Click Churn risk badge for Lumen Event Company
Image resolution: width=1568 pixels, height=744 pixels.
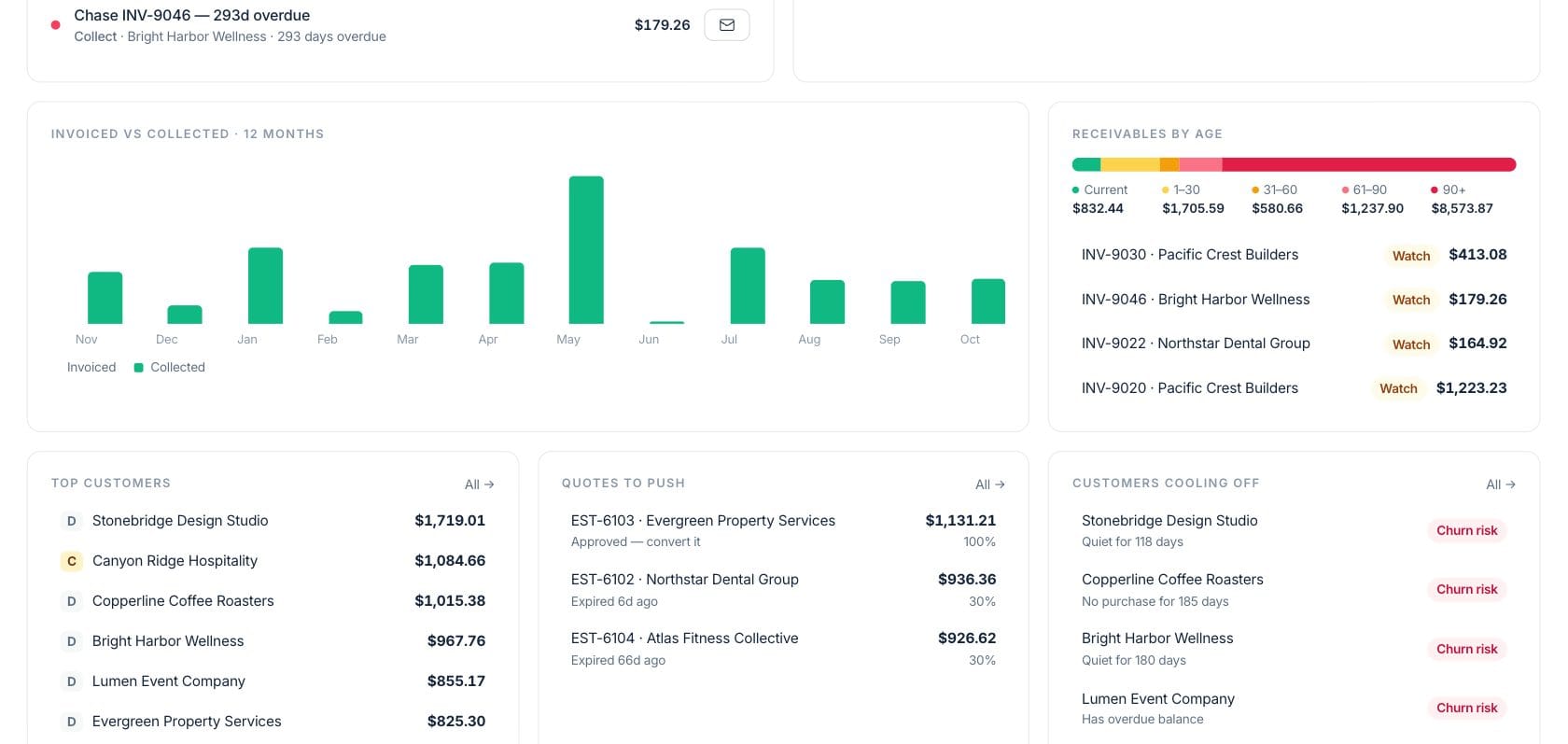click(x=1466, y=708)
